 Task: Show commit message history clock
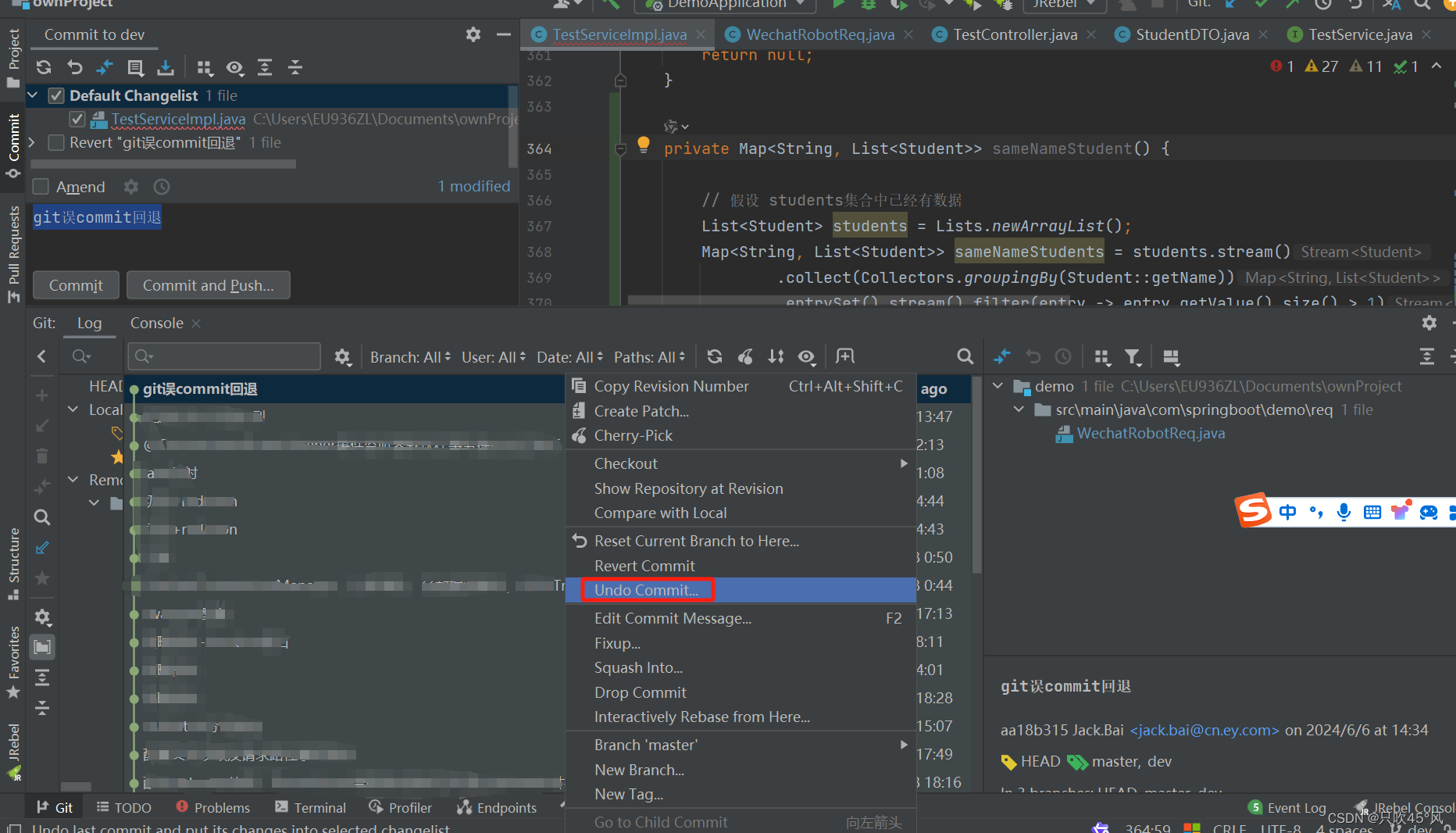pyautogui.click(x=162, y=187)
